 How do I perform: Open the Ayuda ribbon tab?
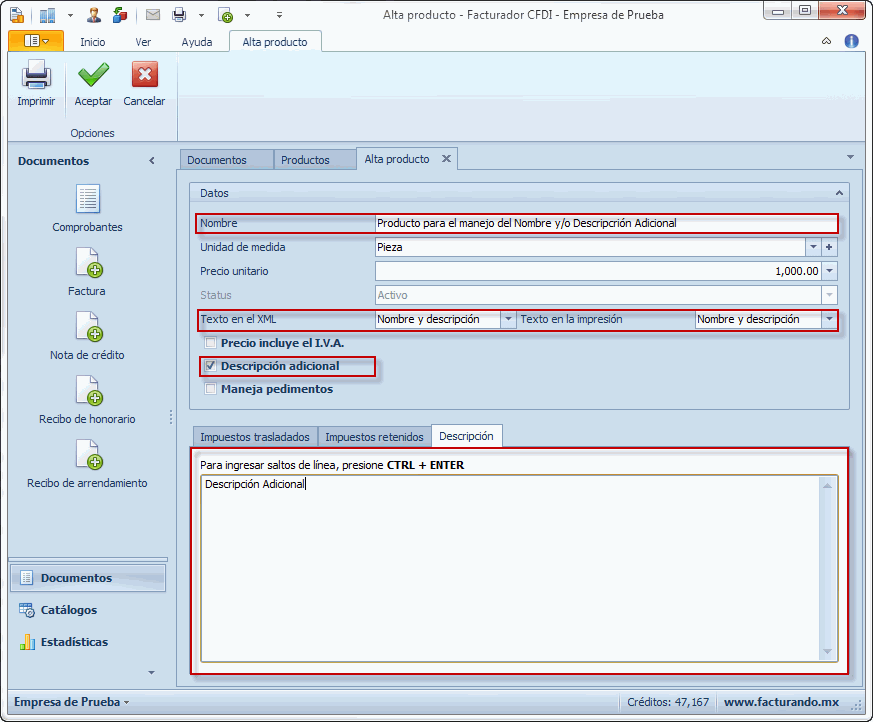tap(197, 42)
